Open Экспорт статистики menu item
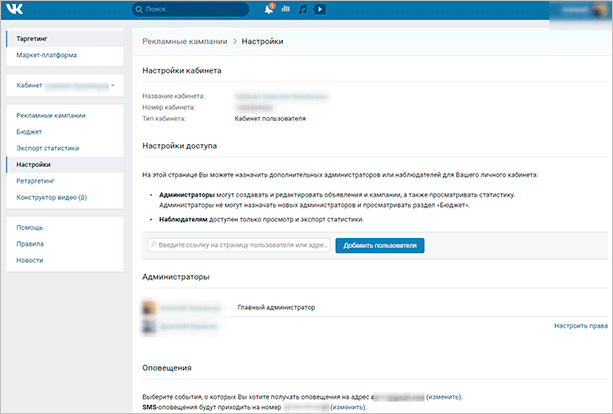 (x=48, y=148)
